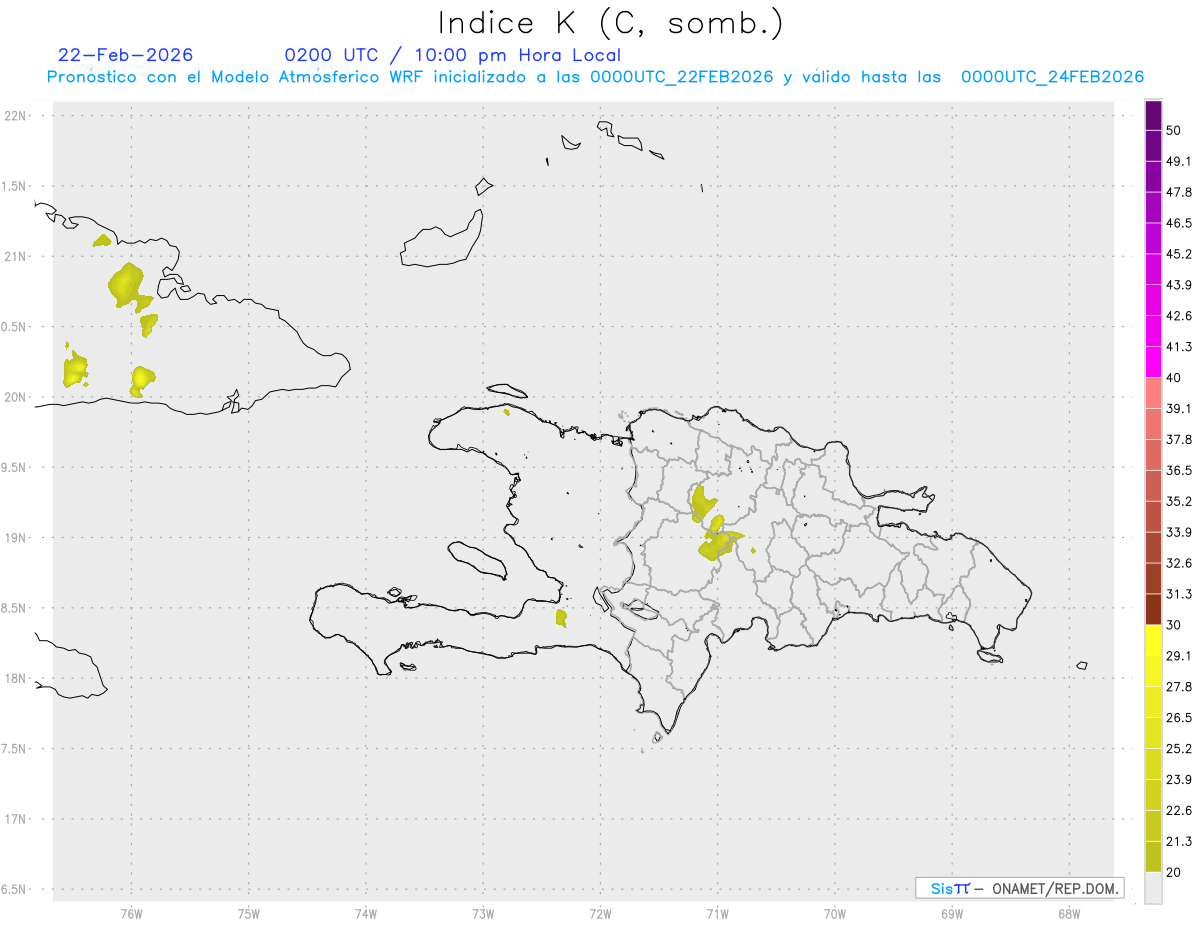Click the longitude axis label "70W"
This screenshot has height=927, width=1200.
[x=835, y=914]
